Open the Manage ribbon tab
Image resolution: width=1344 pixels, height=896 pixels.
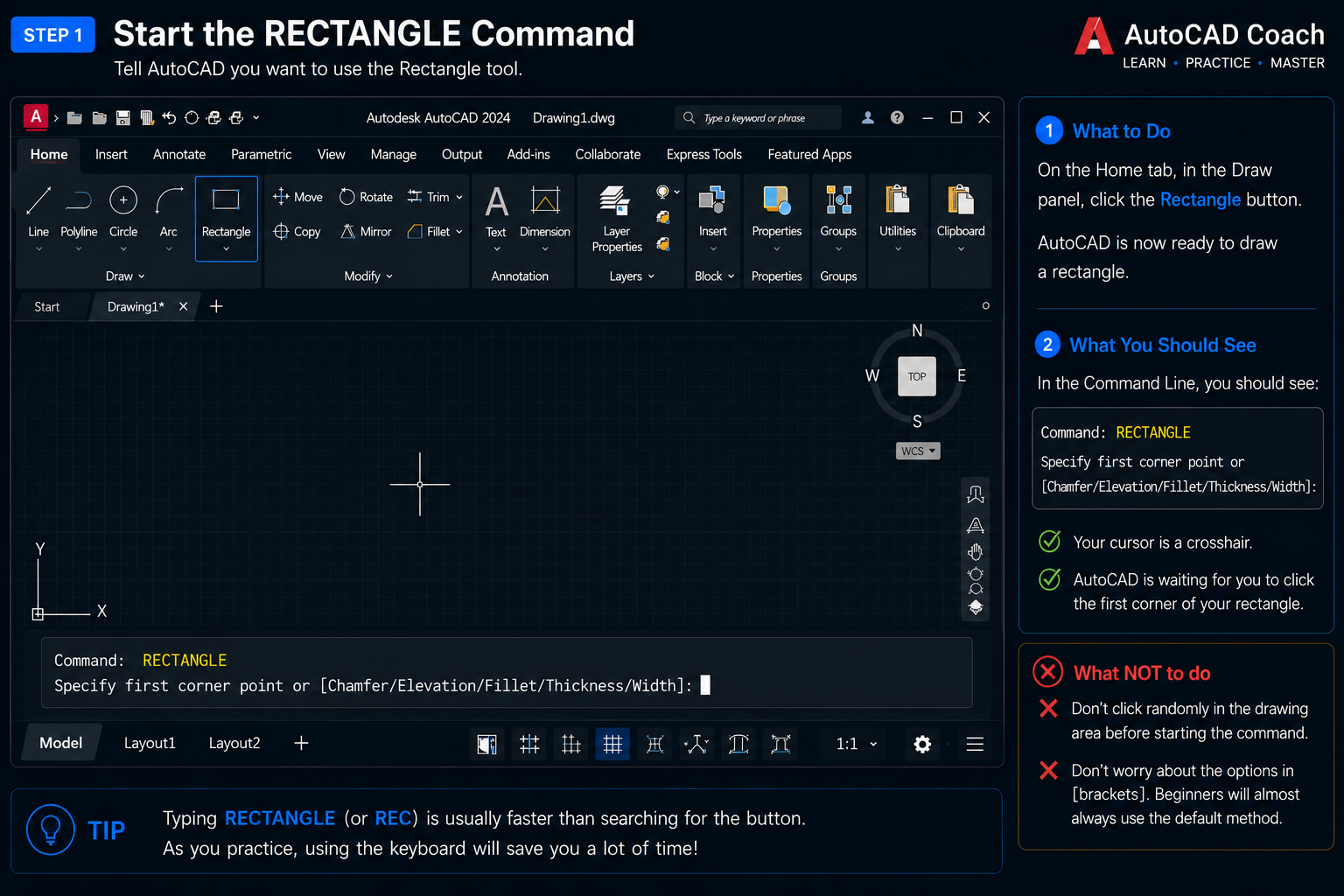tap(394, 154)
